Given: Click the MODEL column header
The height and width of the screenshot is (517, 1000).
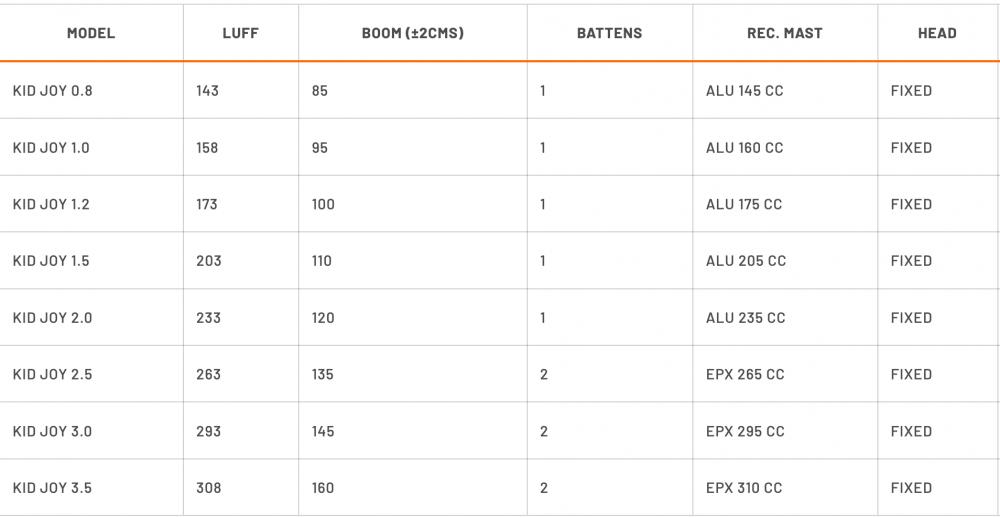Looking at the screenshot, I should (x=91, y=33).
